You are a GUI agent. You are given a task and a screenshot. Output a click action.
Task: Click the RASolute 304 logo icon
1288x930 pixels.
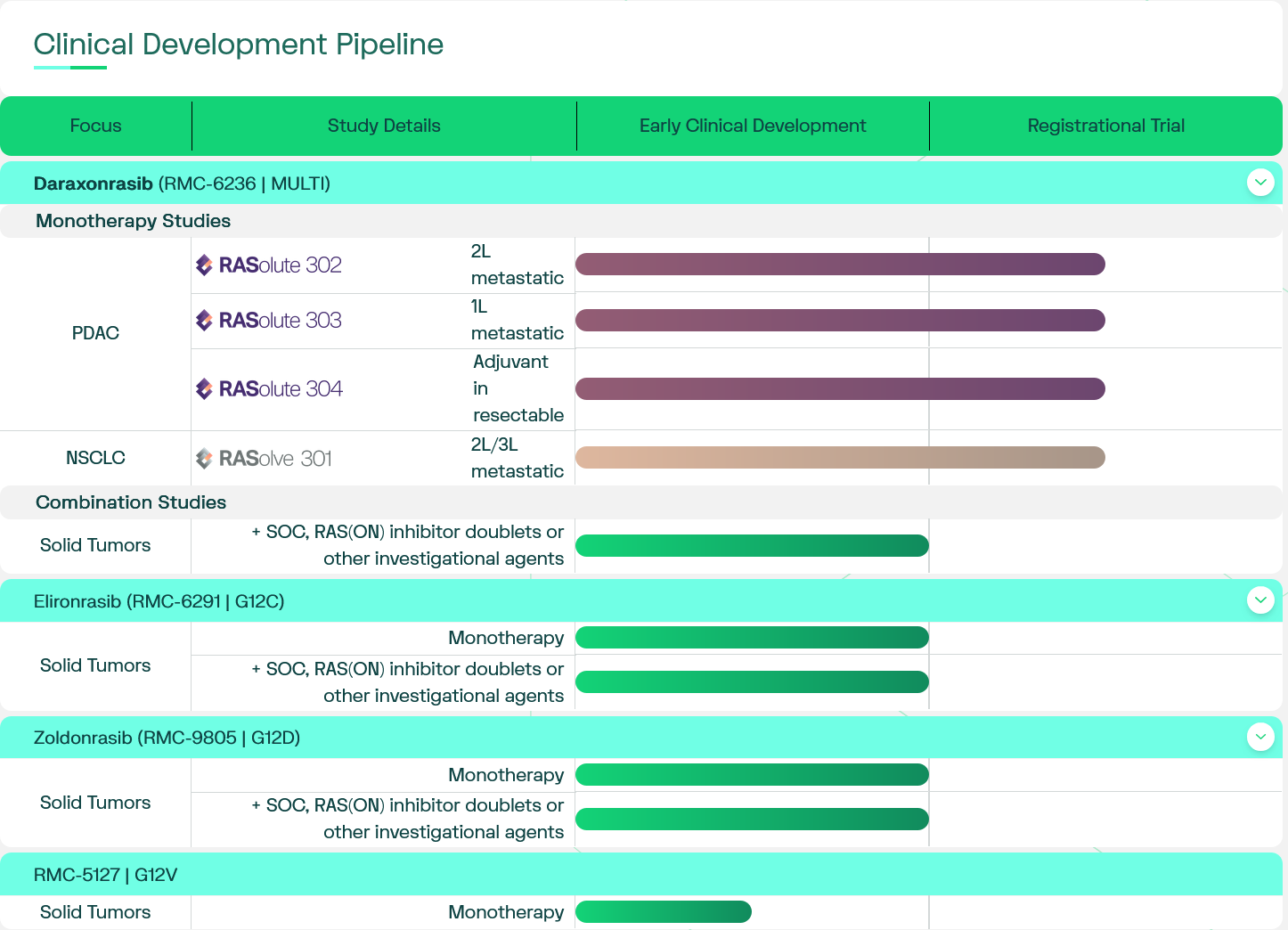[x=204, y=389]
